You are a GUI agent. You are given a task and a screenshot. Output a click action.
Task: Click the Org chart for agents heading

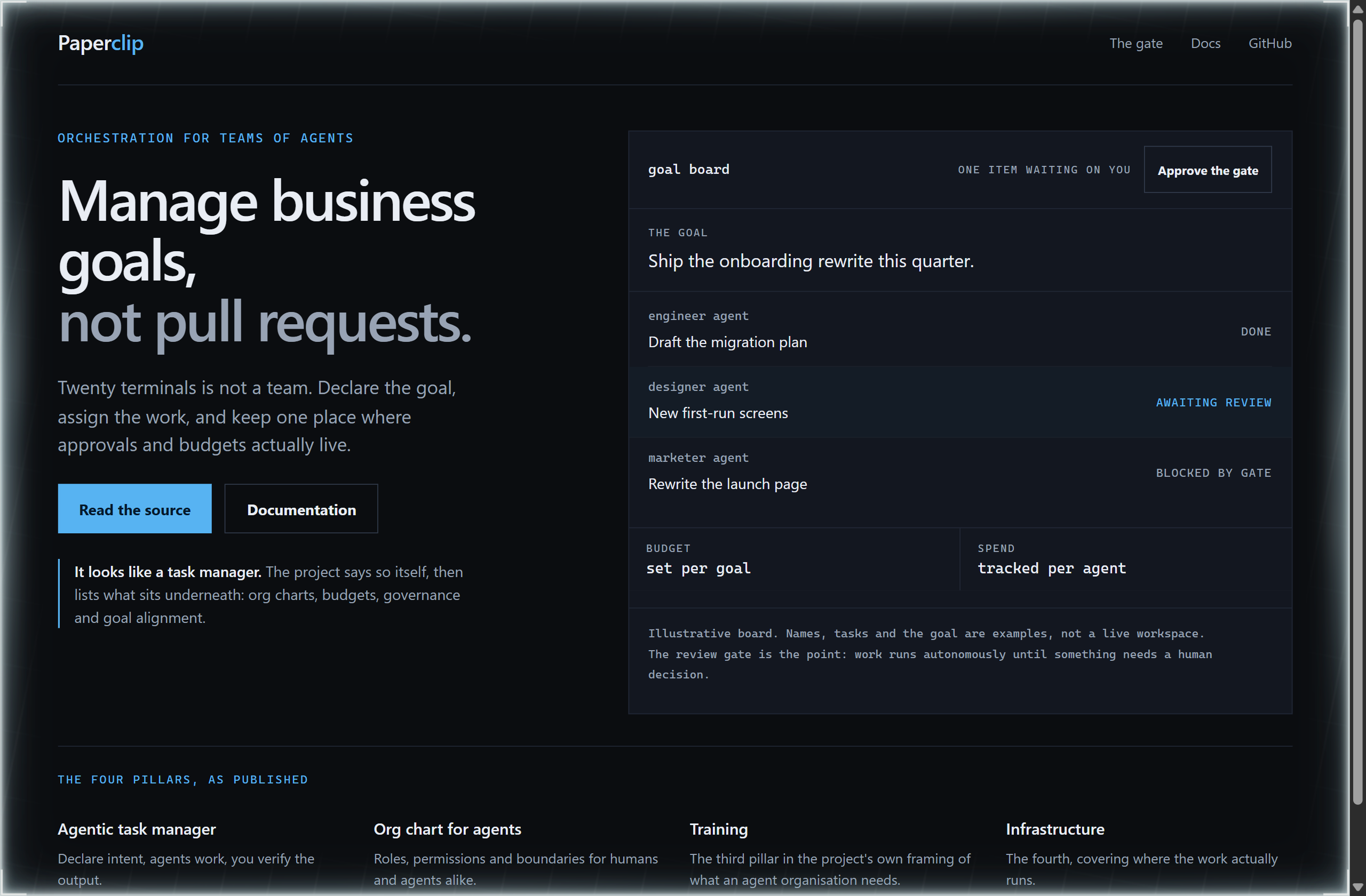coord(448,829)
